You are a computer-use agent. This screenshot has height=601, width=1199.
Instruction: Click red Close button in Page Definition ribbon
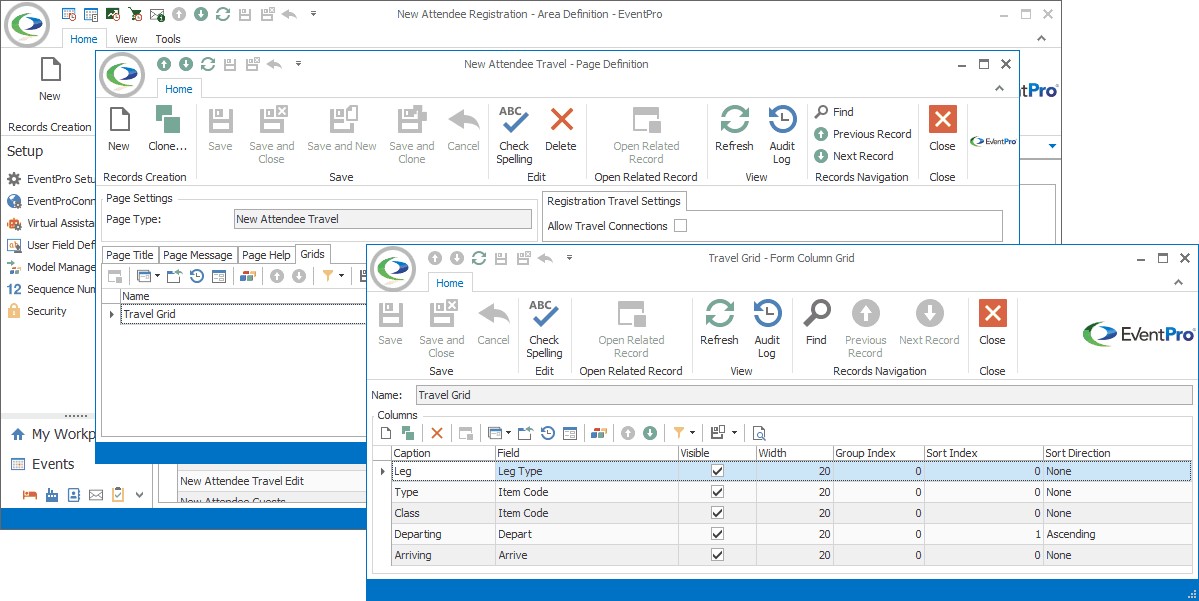942,128
